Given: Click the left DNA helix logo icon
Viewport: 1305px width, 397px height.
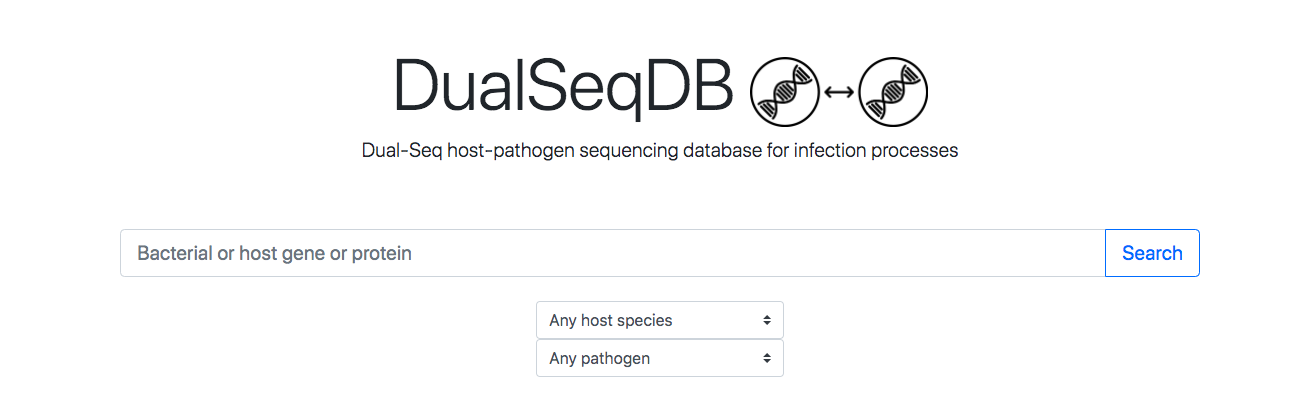Looking at the screenshot, I should (x=785, y=92).
